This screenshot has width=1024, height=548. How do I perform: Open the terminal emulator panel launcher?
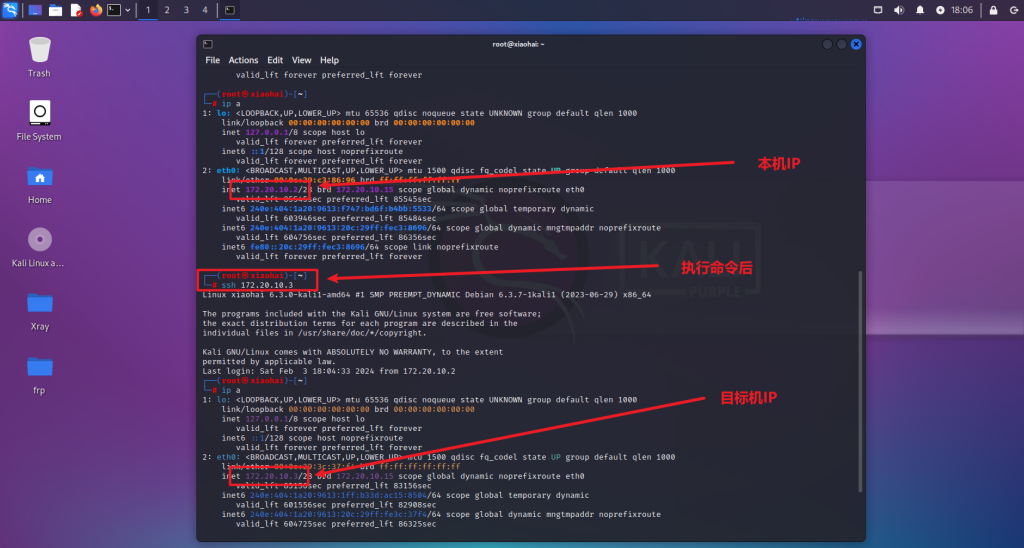114,10
